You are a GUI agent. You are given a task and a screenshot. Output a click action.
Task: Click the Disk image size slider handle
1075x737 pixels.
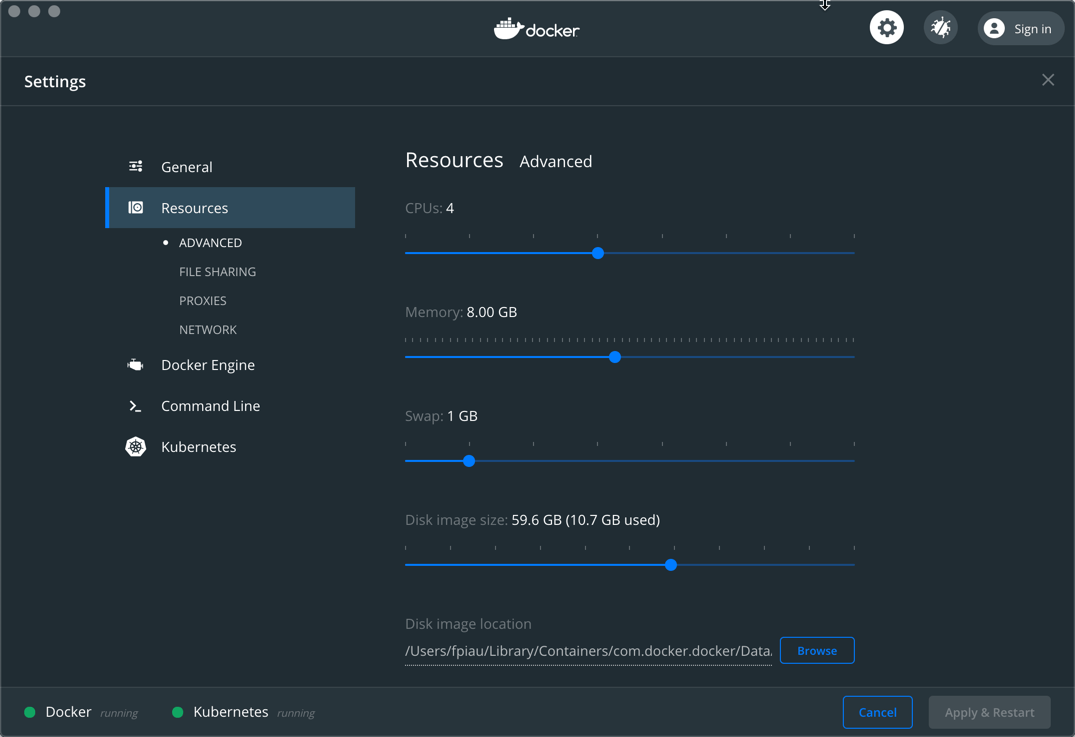click(671, 565)
